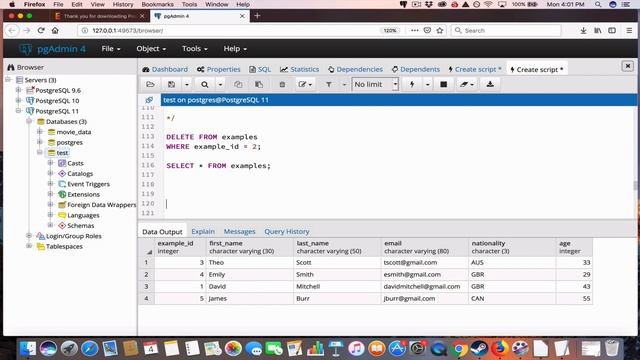Viewport: 640px width, 360px height.
Task: Click the pgAdmin 4 logo
Action: pos(53,49)
